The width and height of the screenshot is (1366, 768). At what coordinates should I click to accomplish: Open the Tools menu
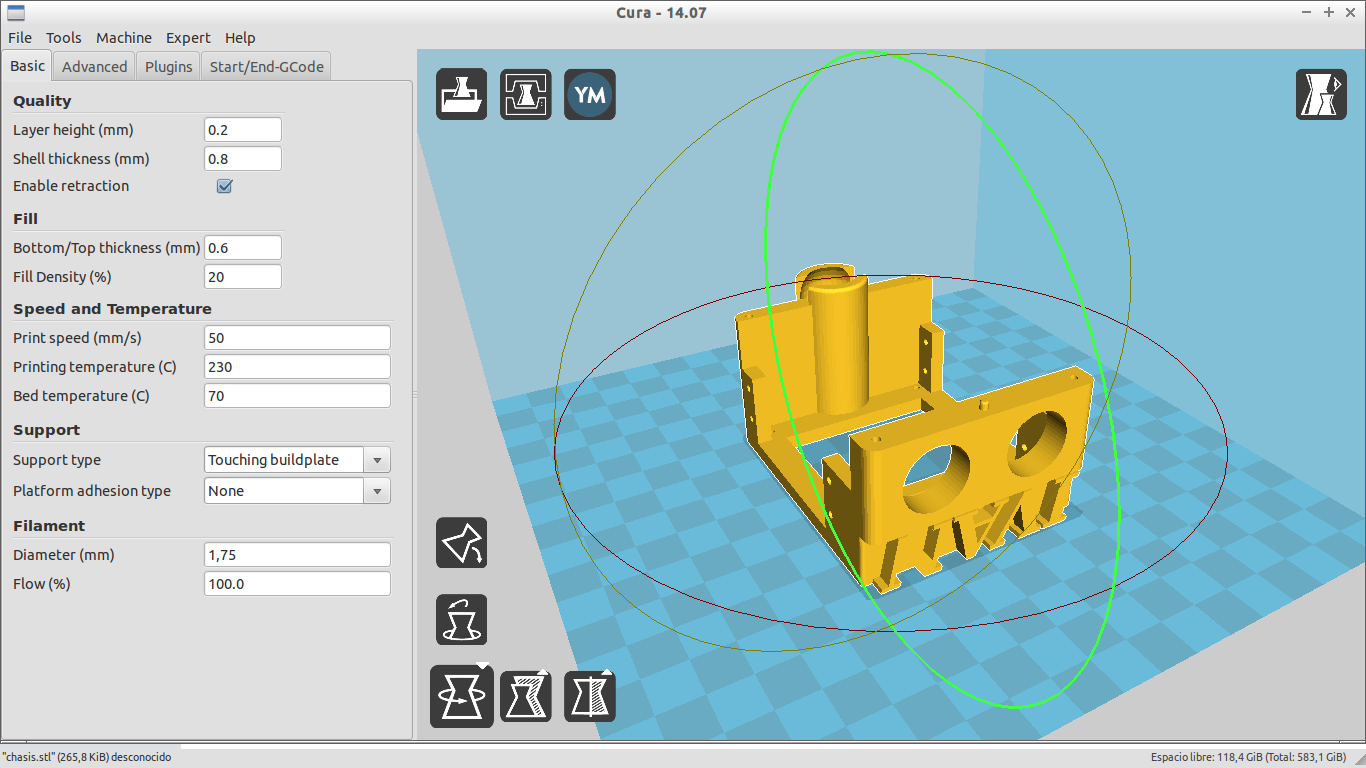tap(64, 38)
